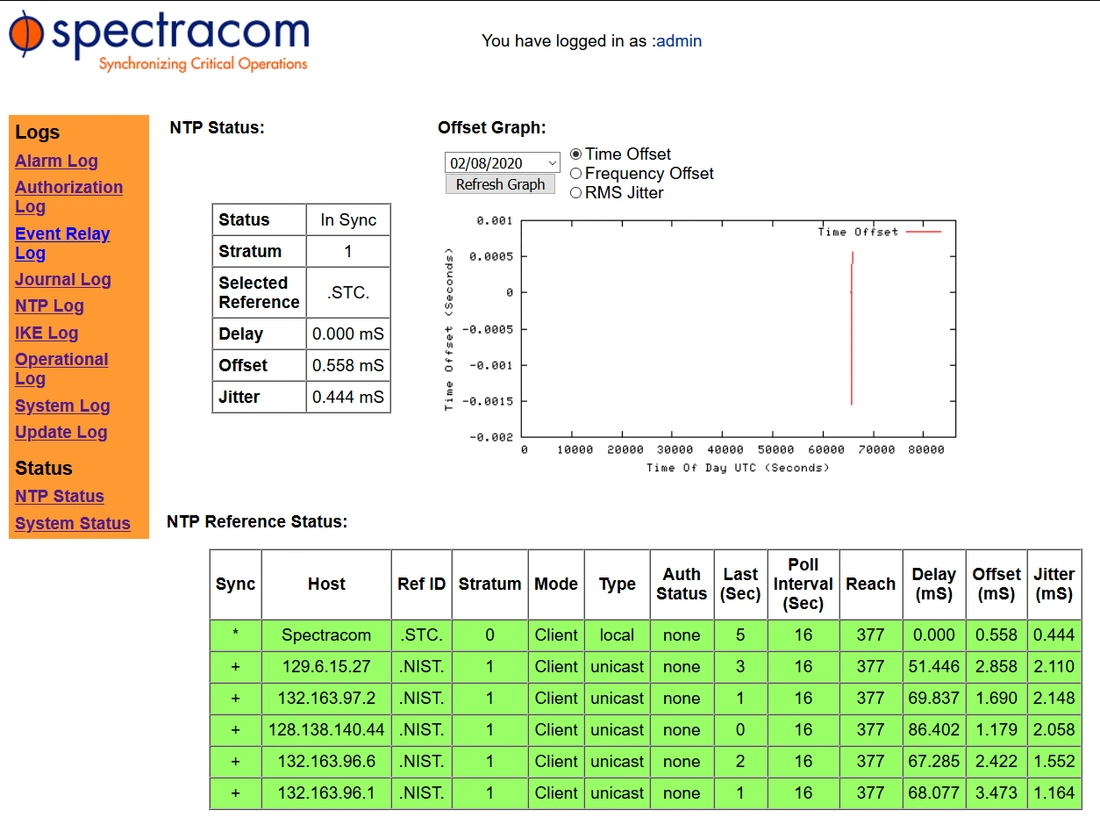Click host '132.163.96.1' cell

click(326, 793)
